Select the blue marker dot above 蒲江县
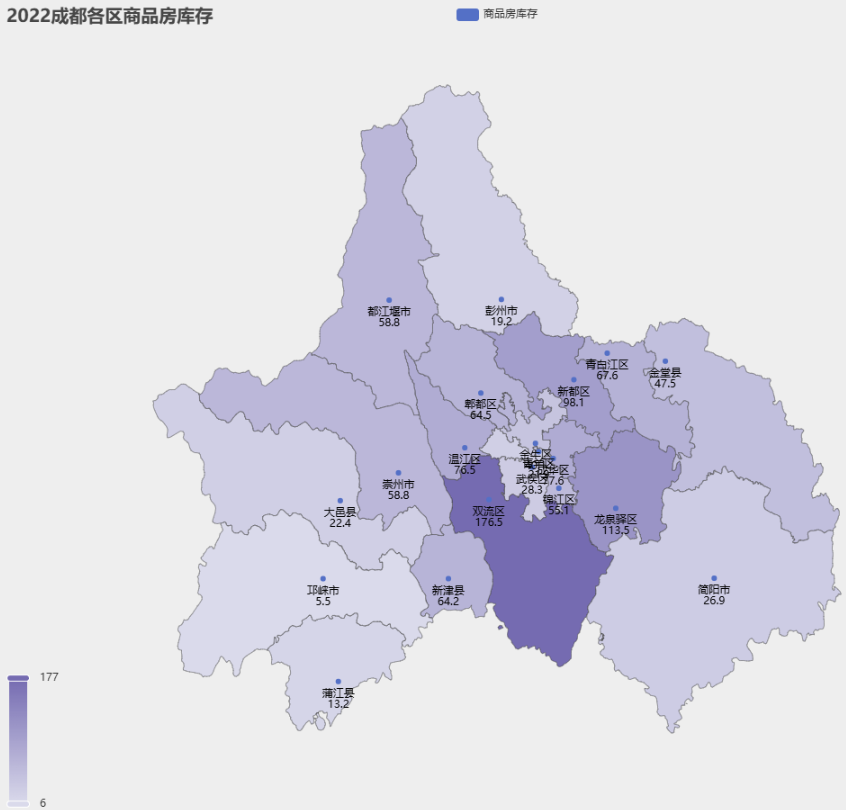 pyautogui.click(x=338, y=682)
